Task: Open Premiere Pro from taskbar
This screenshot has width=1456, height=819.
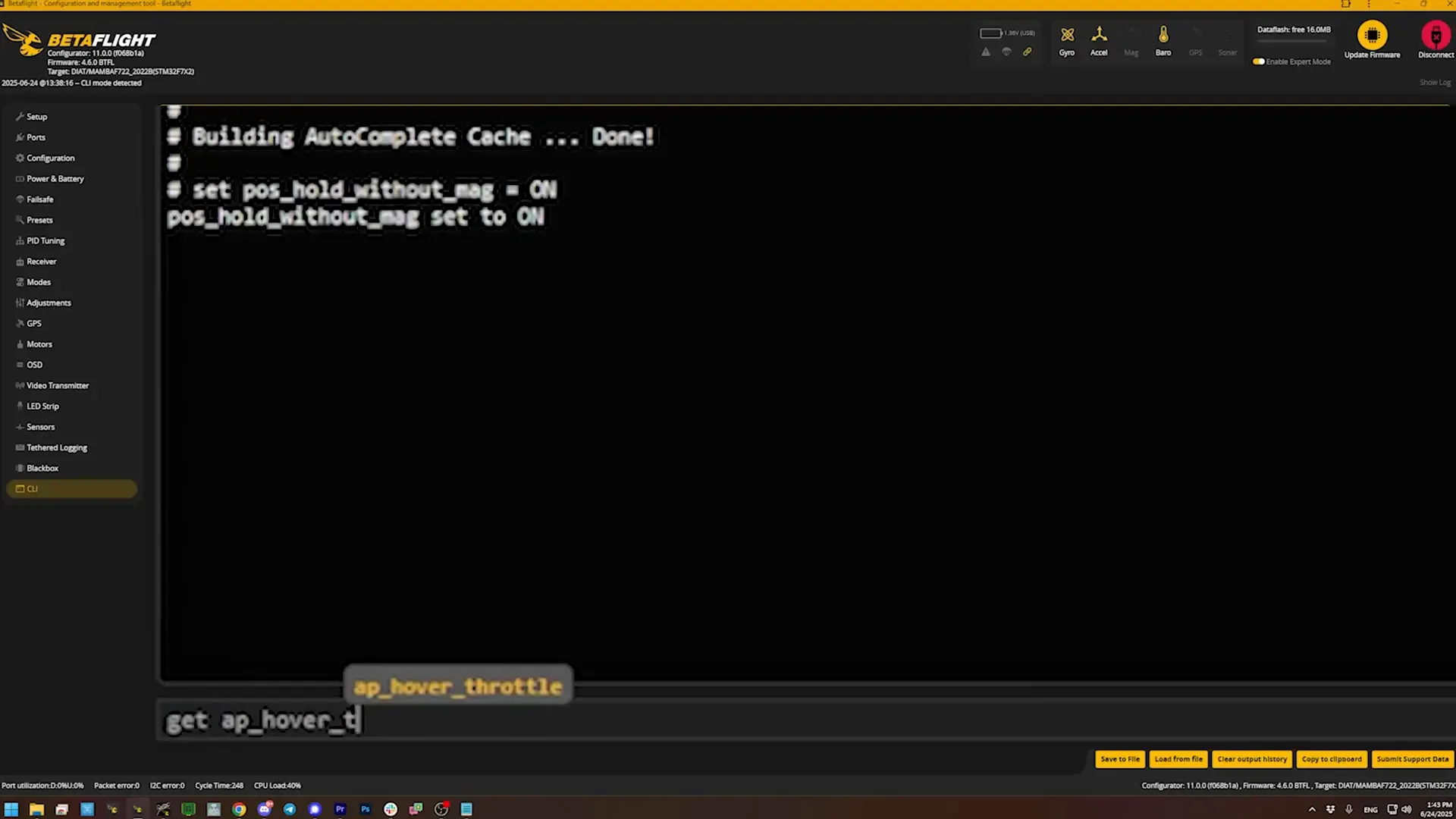Action: 340,809
